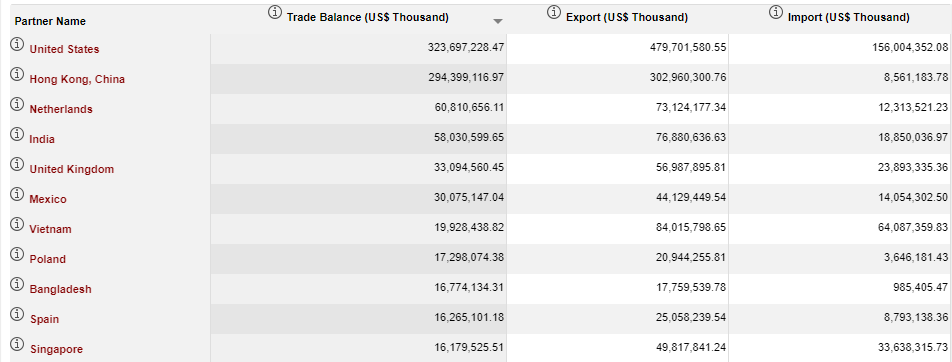Click the info icon in Import header
This screenshot has height=362, width=952.
[x=775, y=12]
